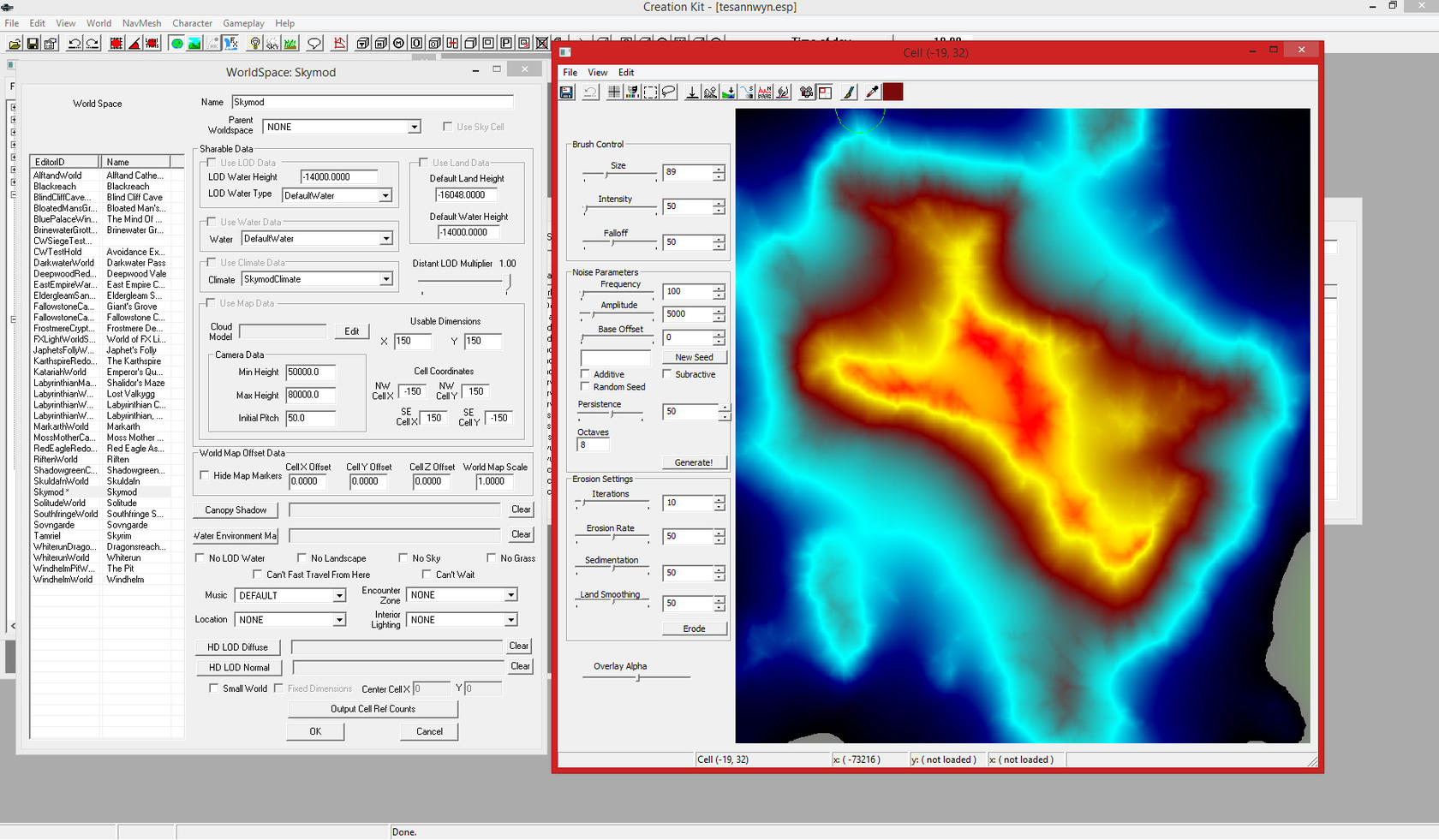1439x840 pixels.
Task: Click the camera icon in heightmap toolbar
Action: coord(806,92)
